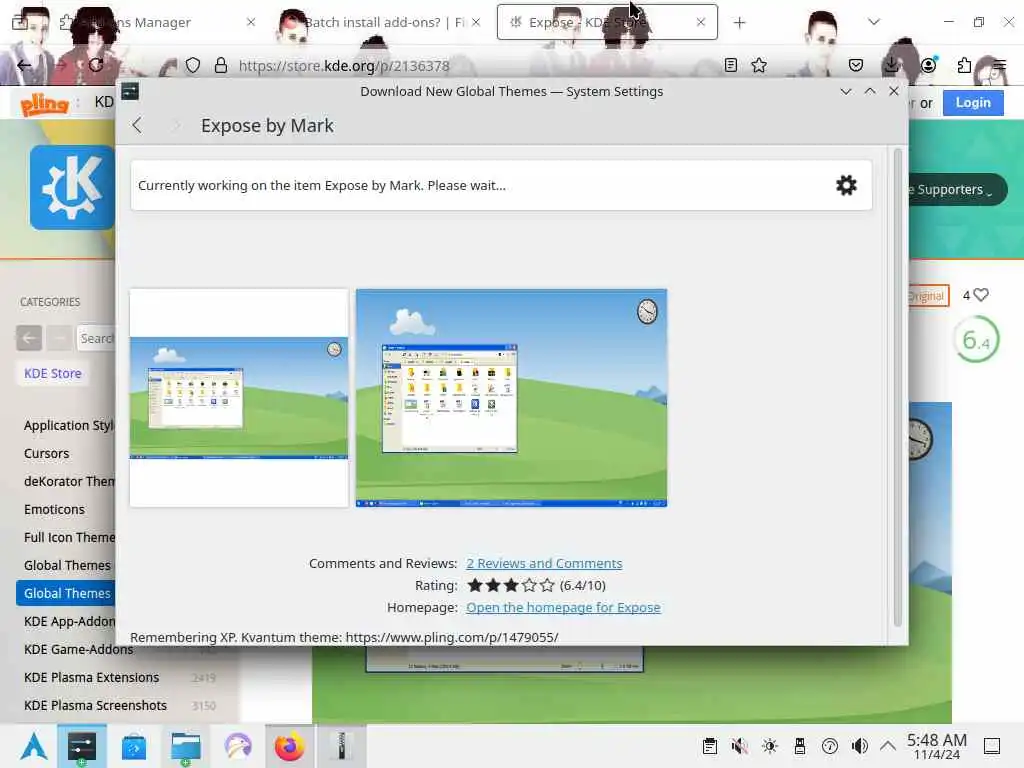Image resolution: width=1024 pixels, height=768 pixels.
Task: Open the Application Styles category
Action: [69, 425]
